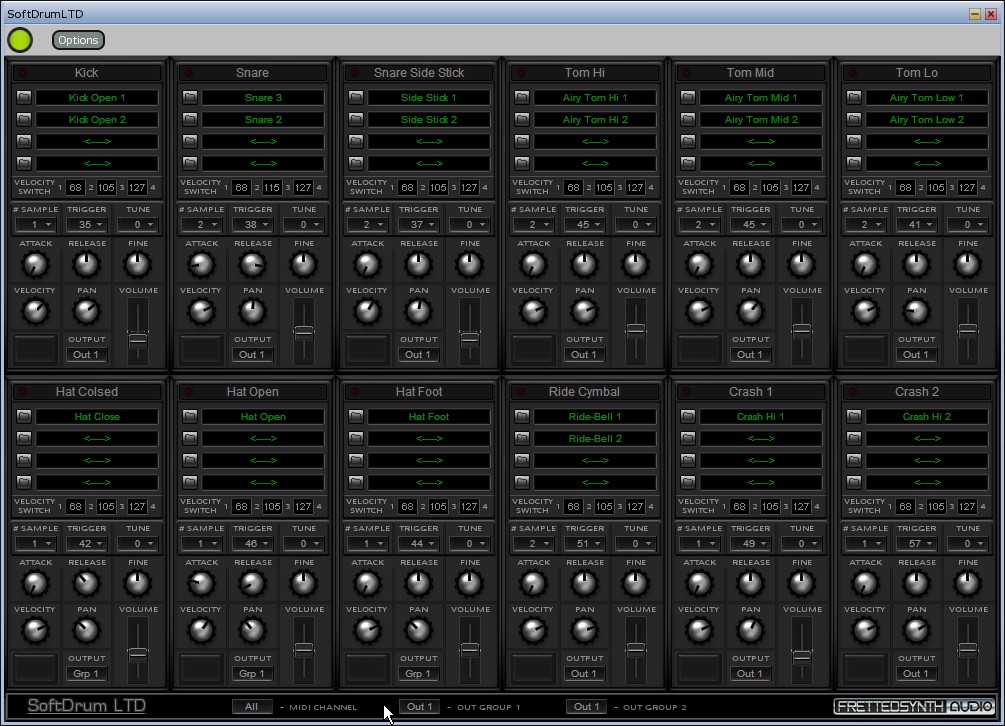Adjust the Hat Open Velocity knob
The image size is (1005, 726).
point(201,631)
